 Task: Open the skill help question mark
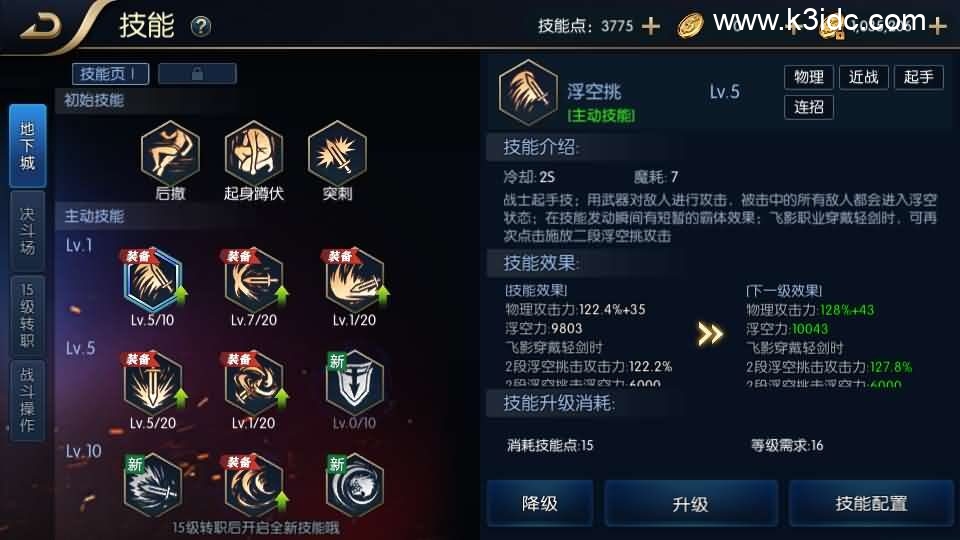[x=201, y=26]
